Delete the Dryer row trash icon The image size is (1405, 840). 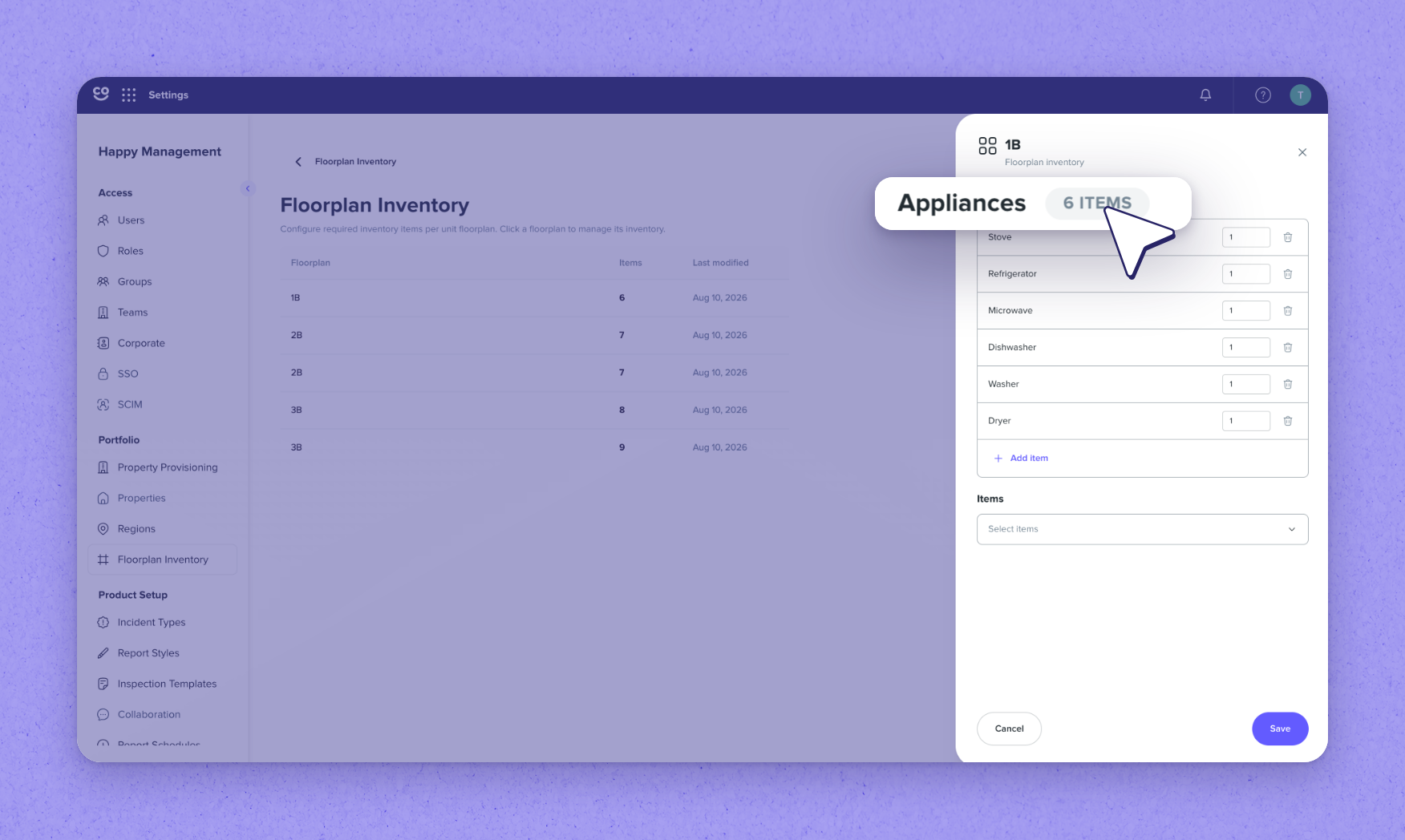[x=1288, y=421]
